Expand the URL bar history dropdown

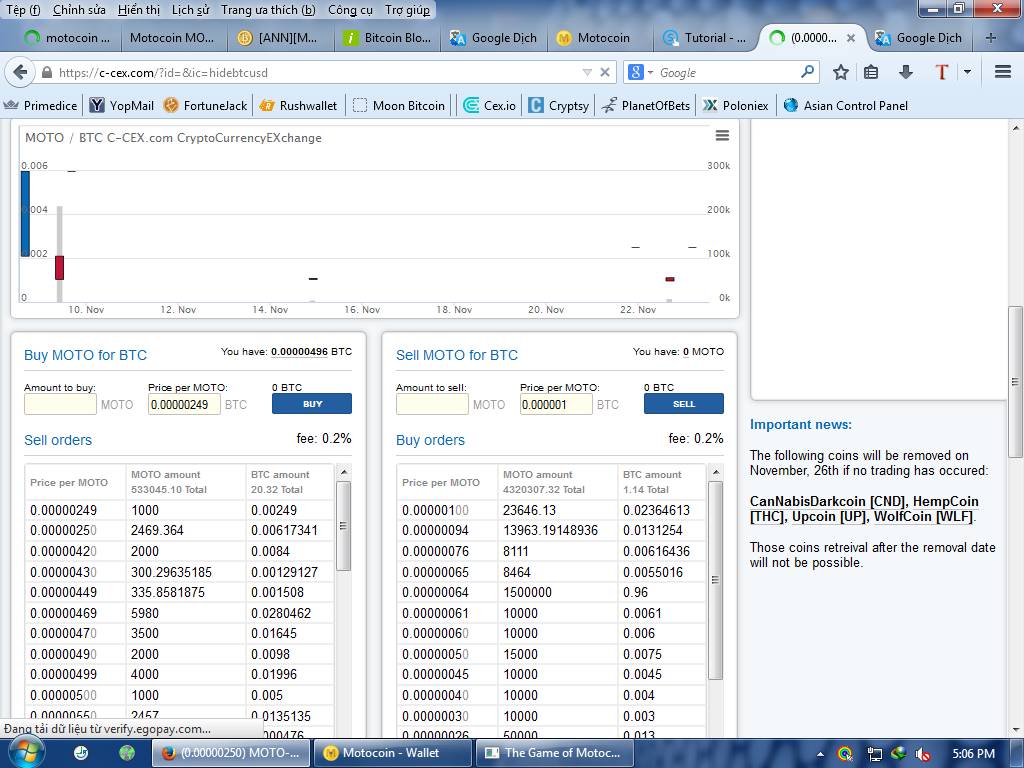[x=587, y=72]
